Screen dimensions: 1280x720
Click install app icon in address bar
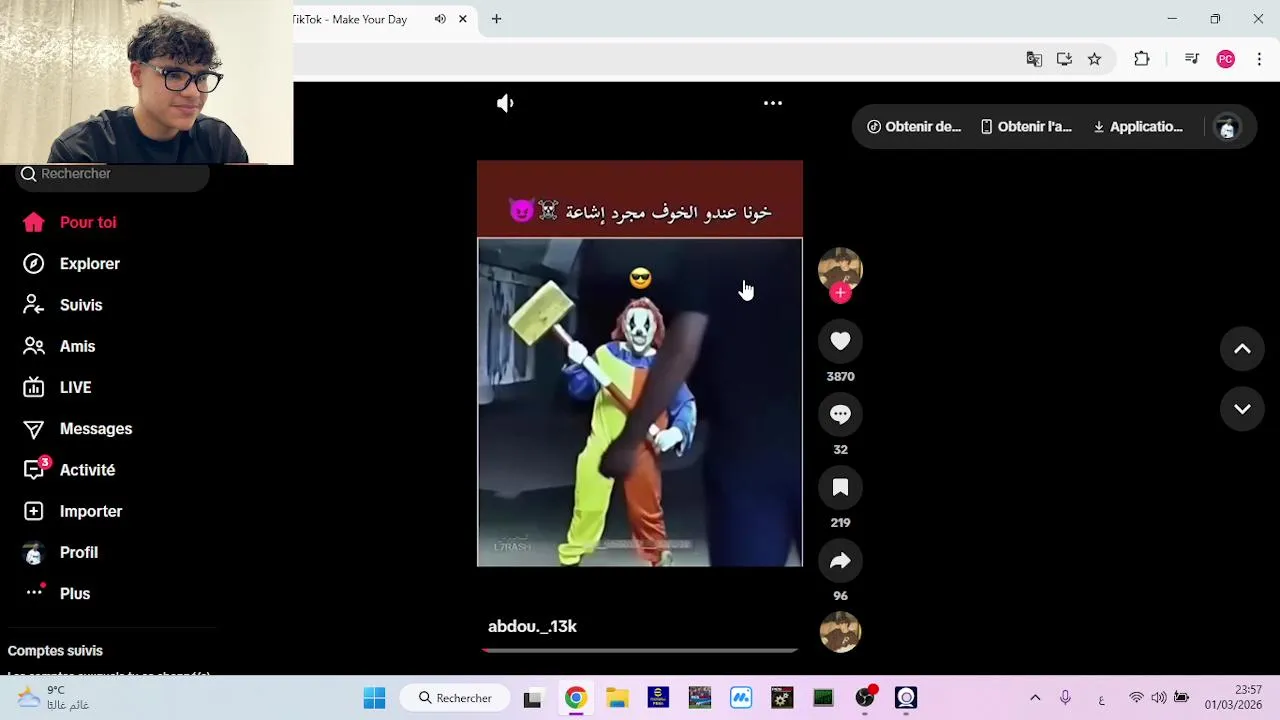pos(1064,59)
